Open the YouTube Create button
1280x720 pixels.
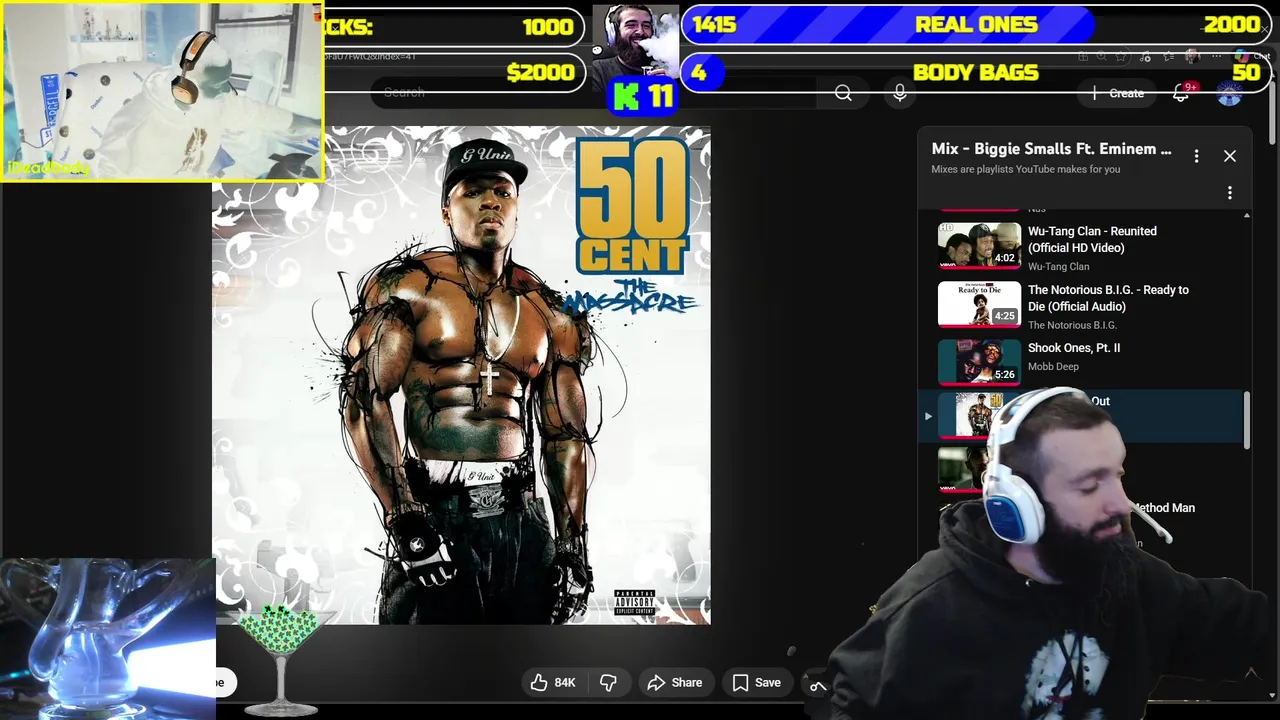(1119, 93)
